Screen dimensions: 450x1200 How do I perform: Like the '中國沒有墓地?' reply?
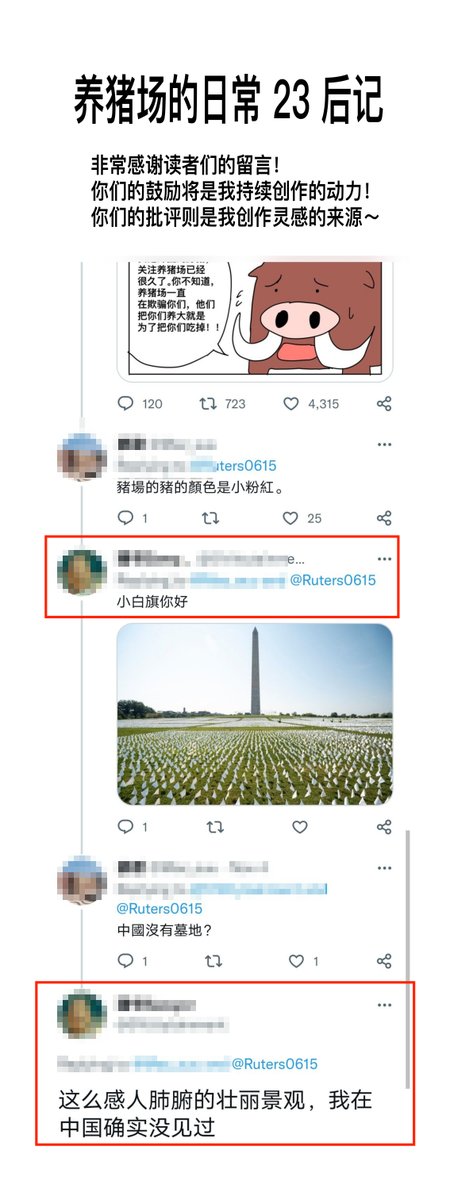click(296, 960)
